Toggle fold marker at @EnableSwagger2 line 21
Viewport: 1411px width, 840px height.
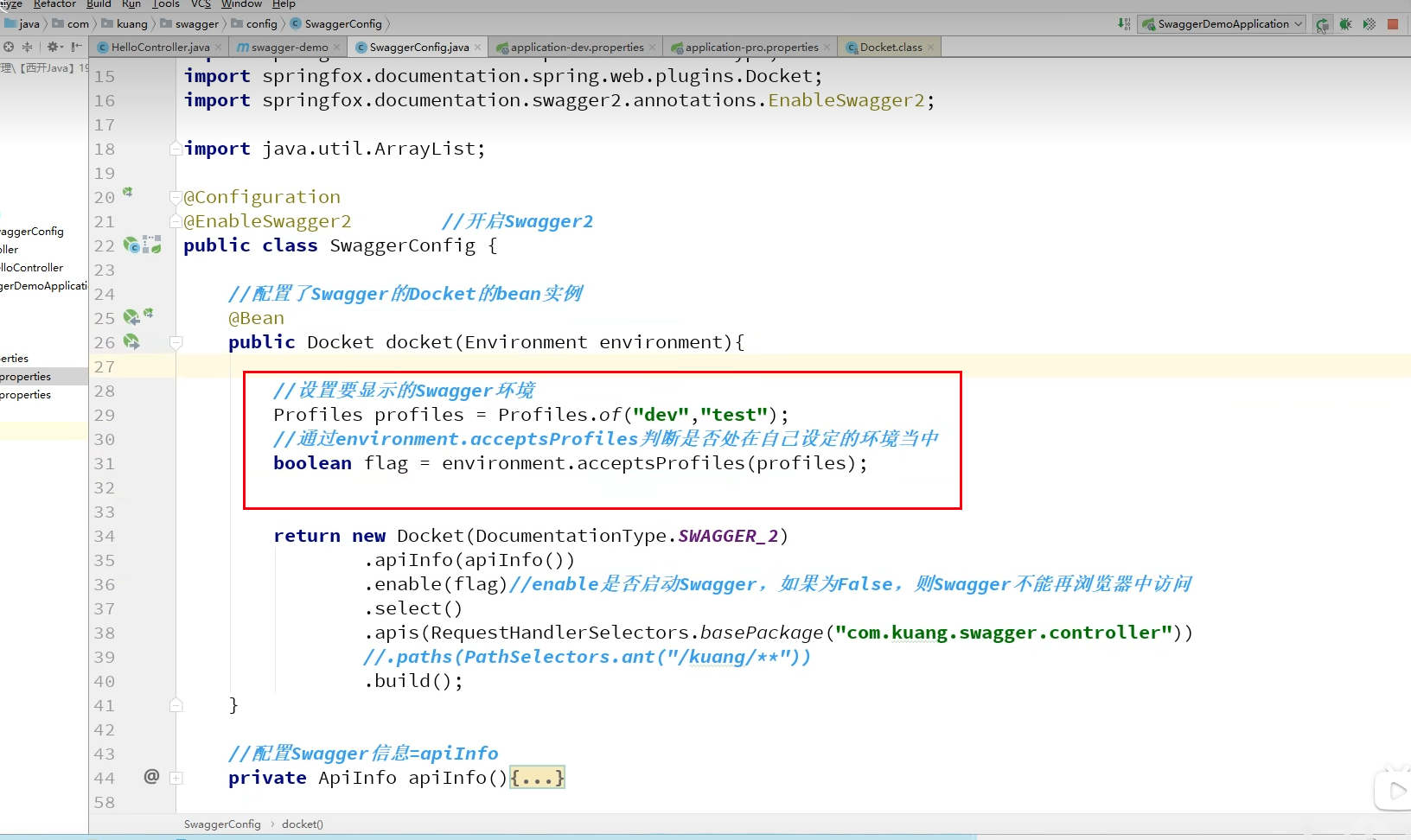pos(176,221)
